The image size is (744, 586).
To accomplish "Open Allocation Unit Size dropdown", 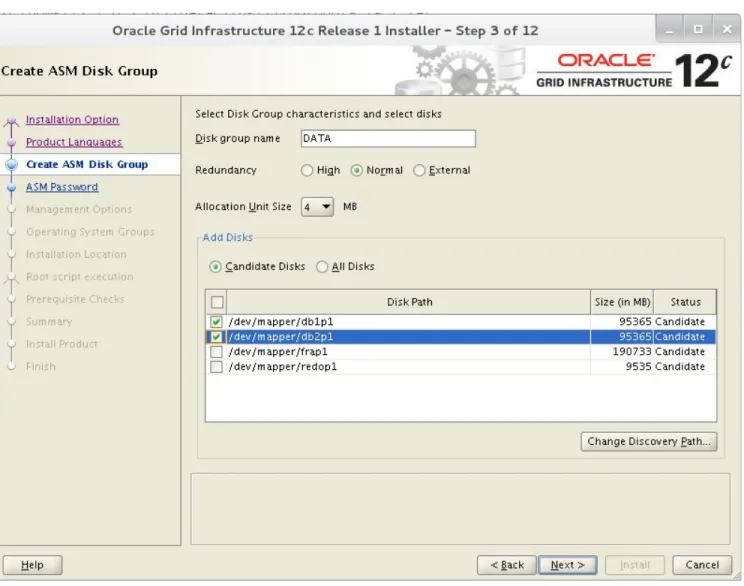I will [317, 207].
